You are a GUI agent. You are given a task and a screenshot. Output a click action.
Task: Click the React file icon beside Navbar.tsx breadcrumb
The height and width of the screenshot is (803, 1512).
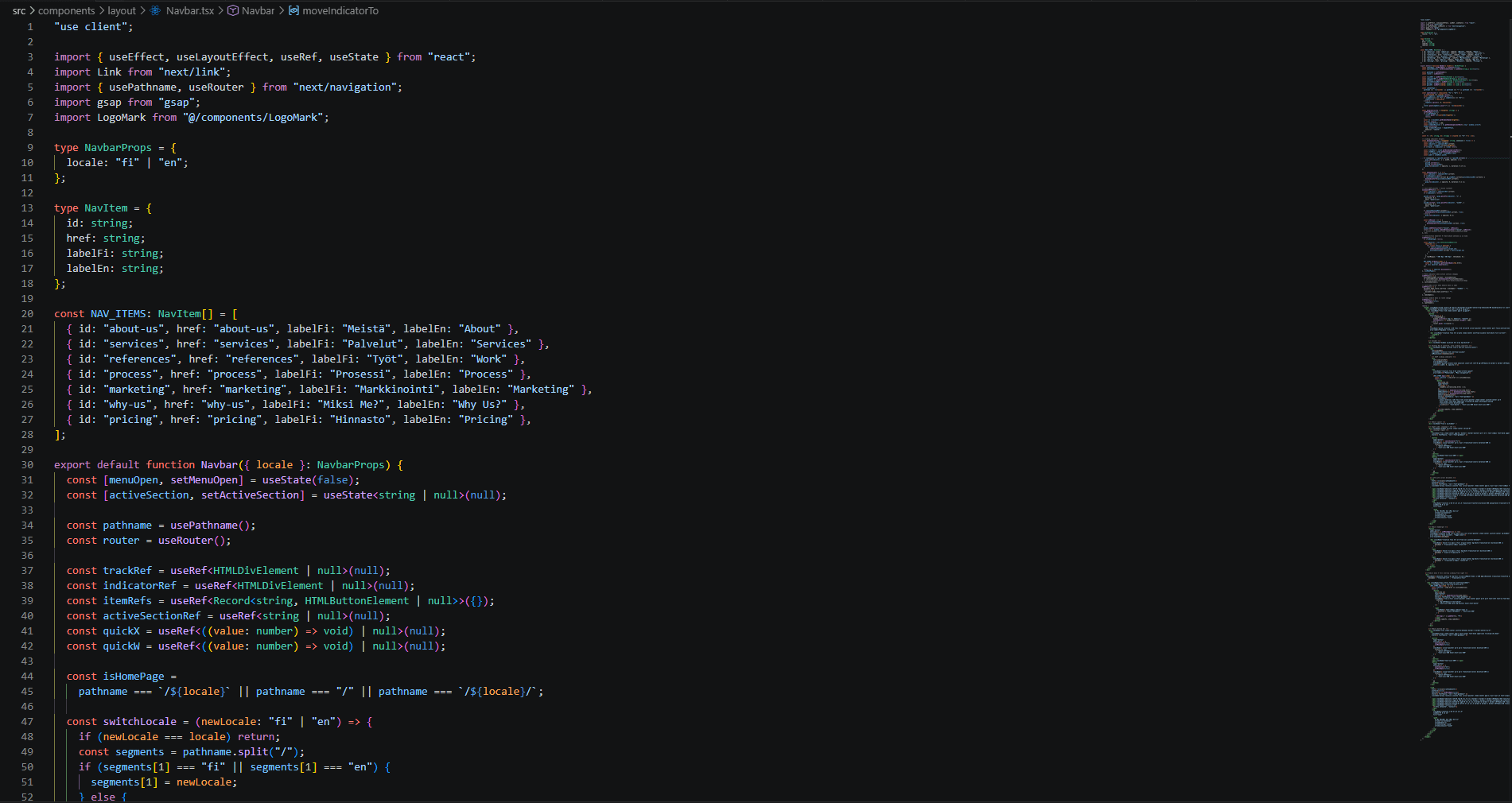[x=154, y=11]
